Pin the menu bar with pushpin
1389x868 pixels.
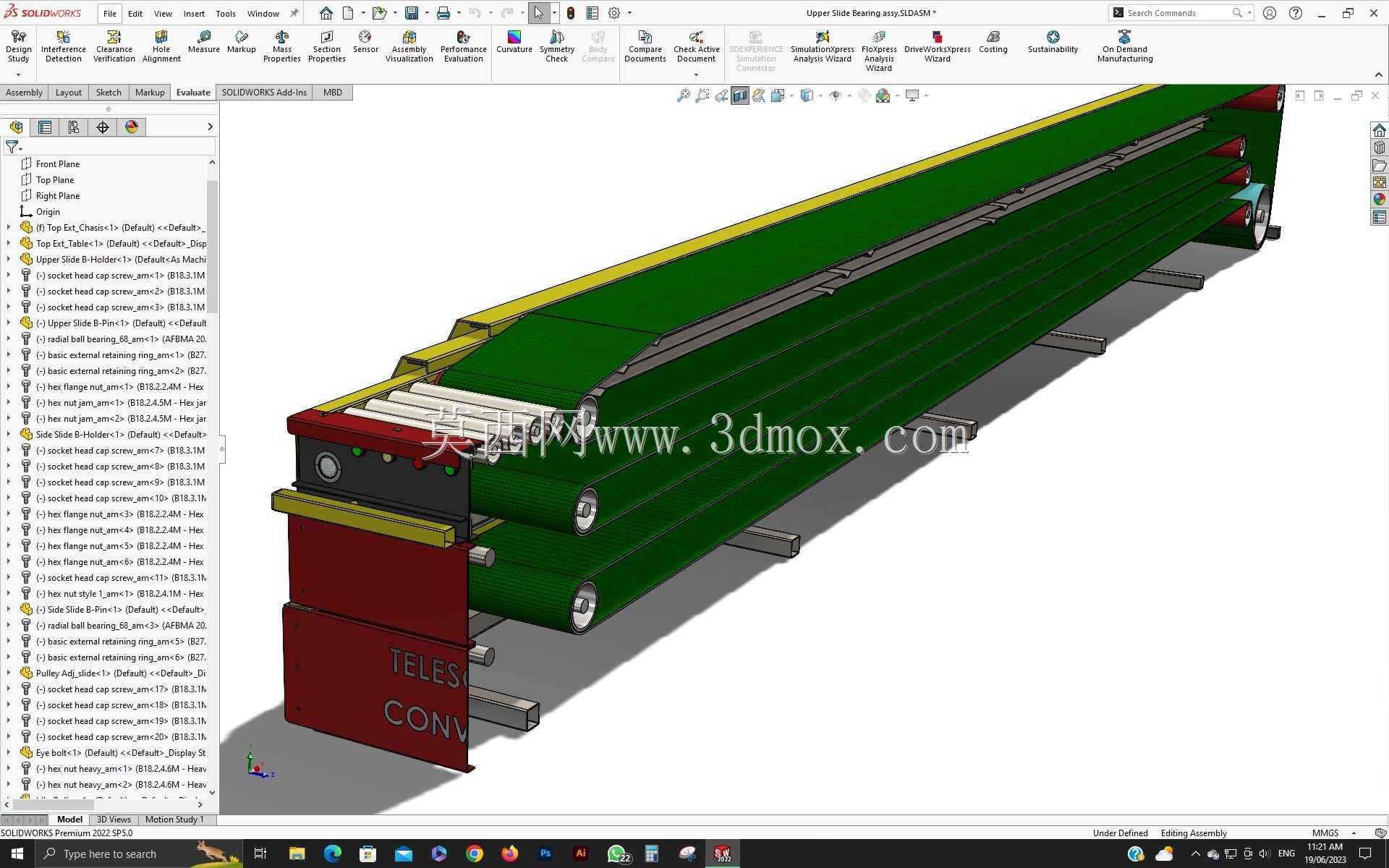pyautogui.click(x=294, y=13)
